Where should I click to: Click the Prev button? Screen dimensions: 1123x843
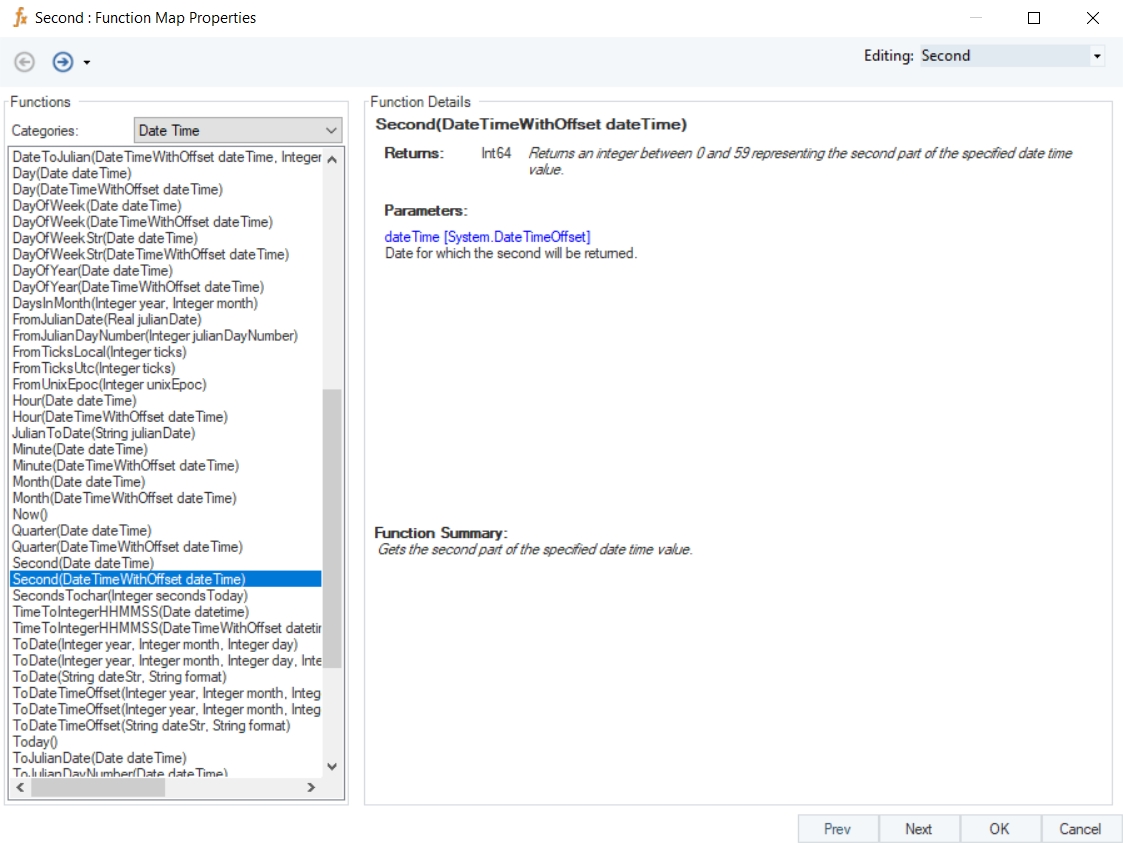tap(837, 829)
